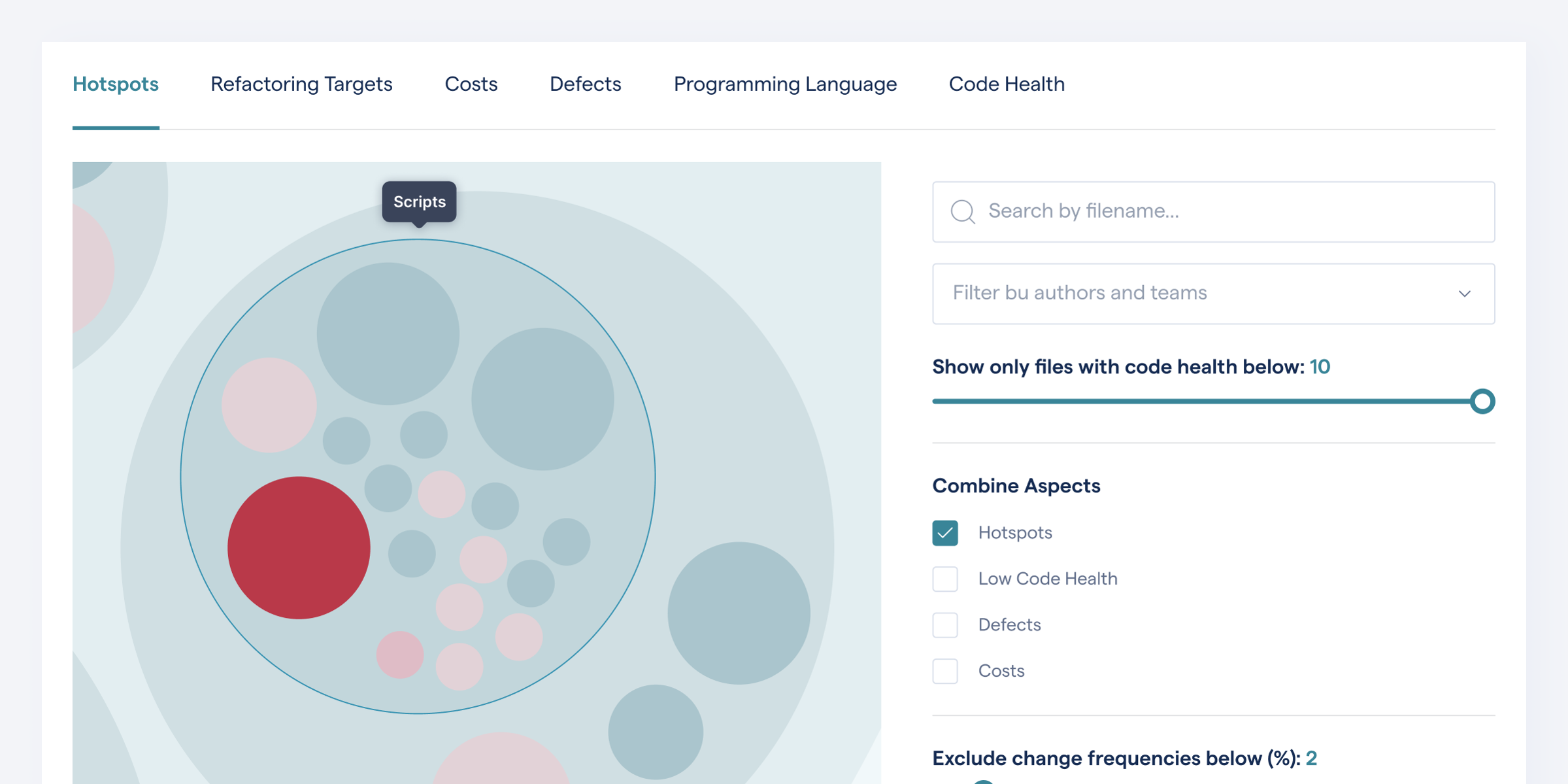The image size is (1568, 784).
Task: Click the search magnifier icon
Action: point(963,211)
